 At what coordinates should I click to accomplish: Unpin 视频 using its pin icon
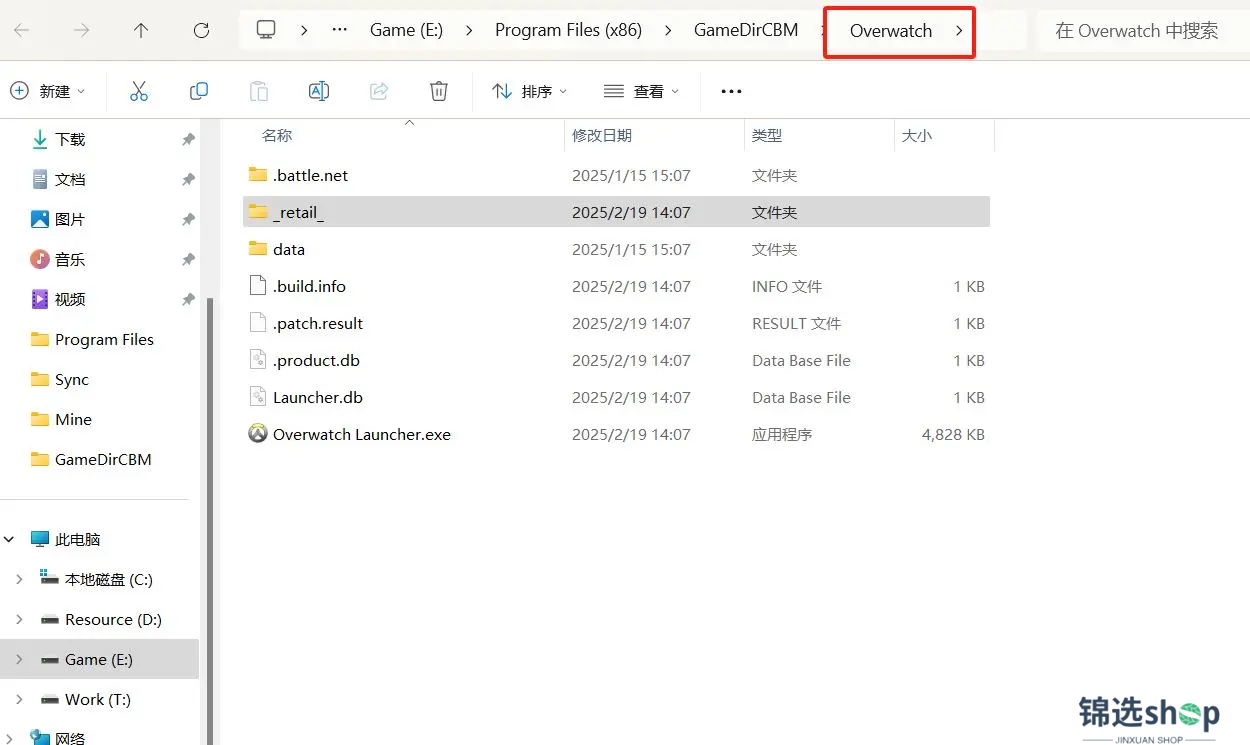pos(188,300)
